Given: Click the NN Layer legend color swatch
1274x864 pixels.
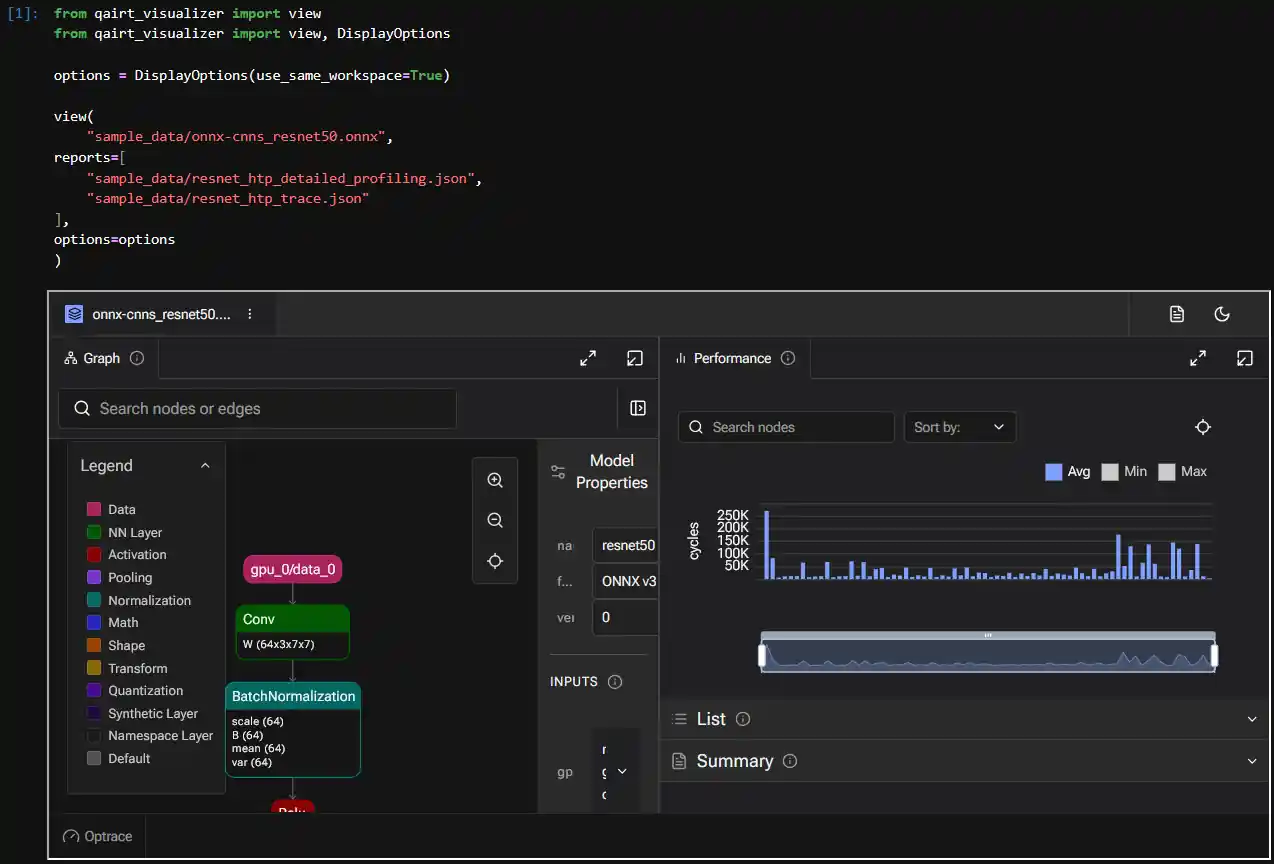Looking at the screenshot, I should pyautogui.click(x=94, y=533).
